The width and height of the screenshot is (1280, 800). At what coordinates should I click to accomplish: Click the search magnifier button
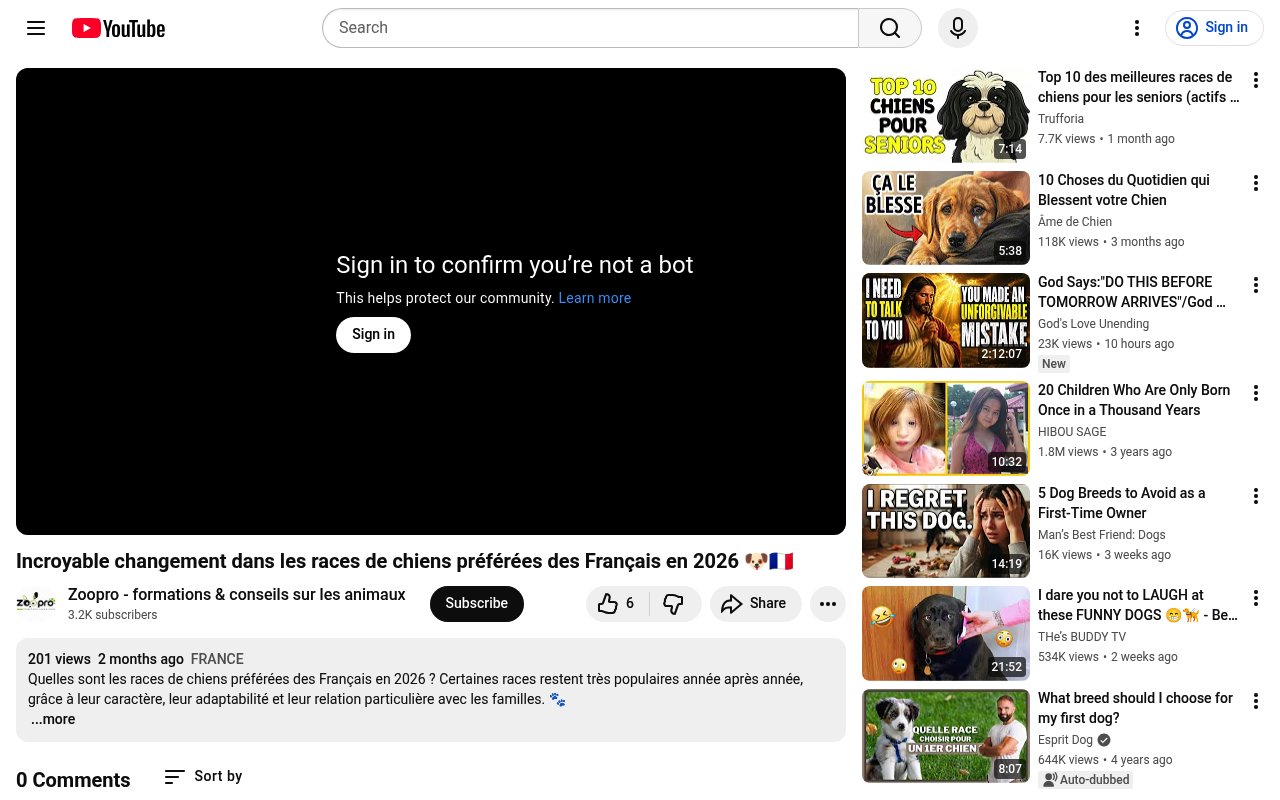[x=890, y=28]
